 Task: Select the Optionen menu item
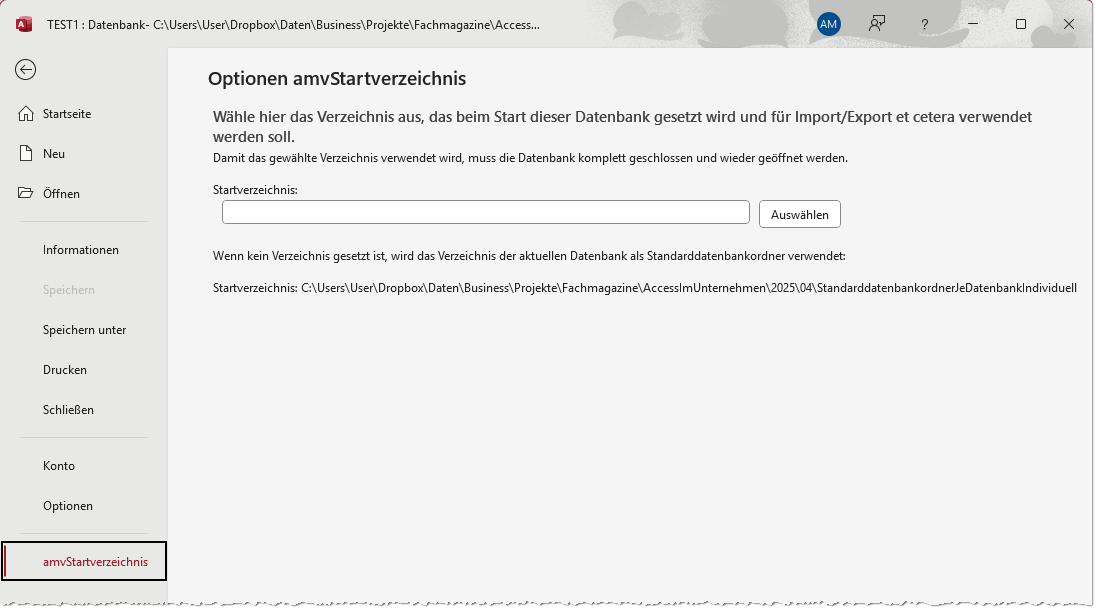click(x=67, y=505)
